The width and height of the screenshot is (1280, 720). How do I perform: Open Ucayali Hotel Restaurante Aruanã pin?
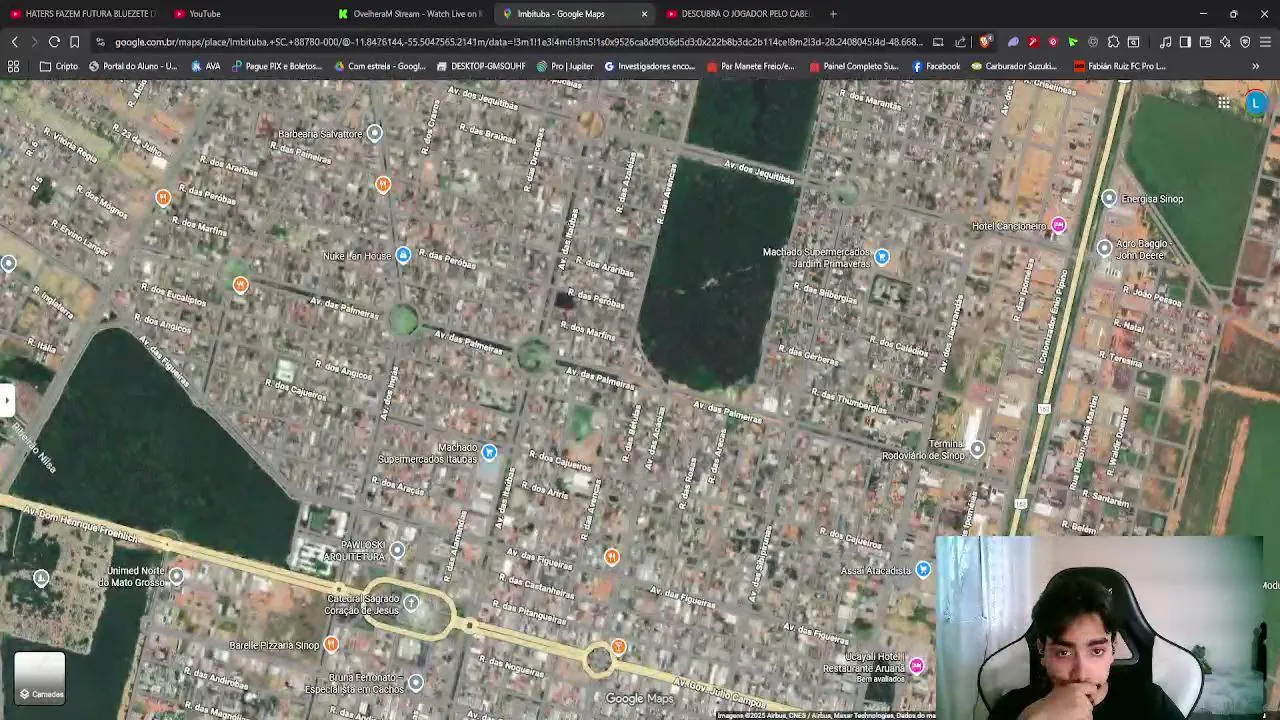917,666
